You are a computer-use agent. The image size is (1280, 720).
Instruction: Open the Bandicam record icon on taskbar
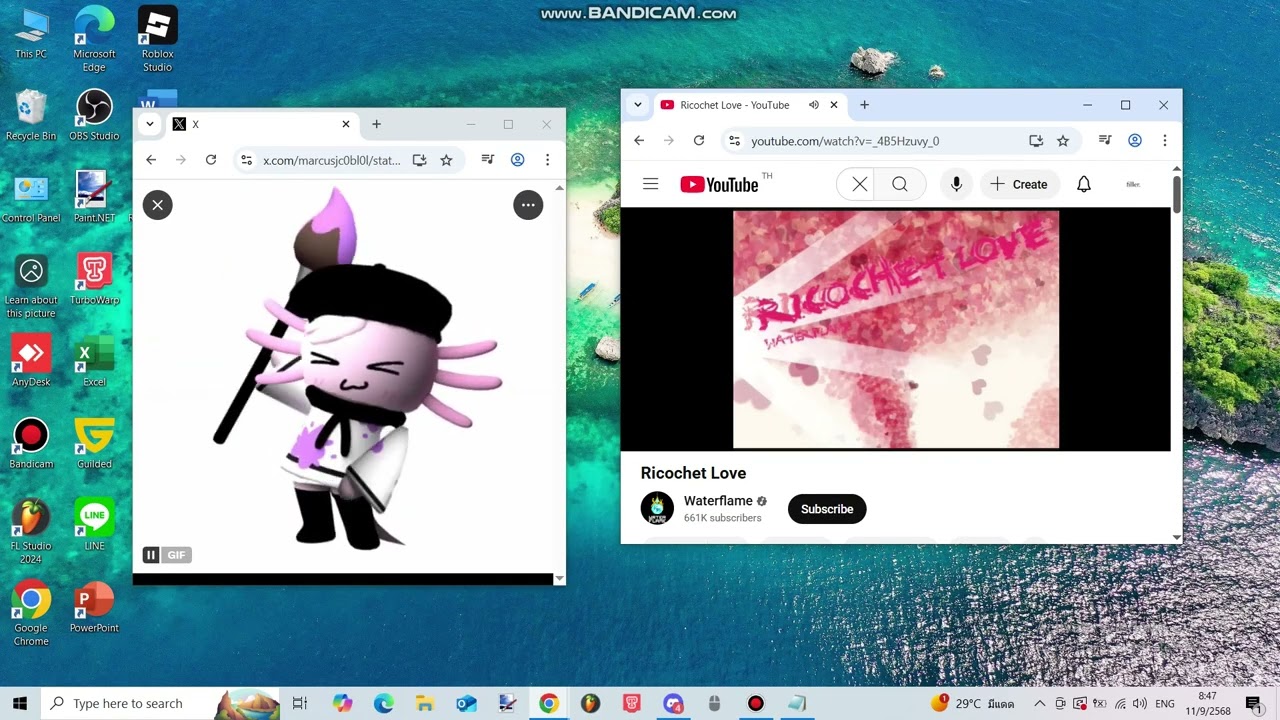pyautogui.click(x=756, y=703)
